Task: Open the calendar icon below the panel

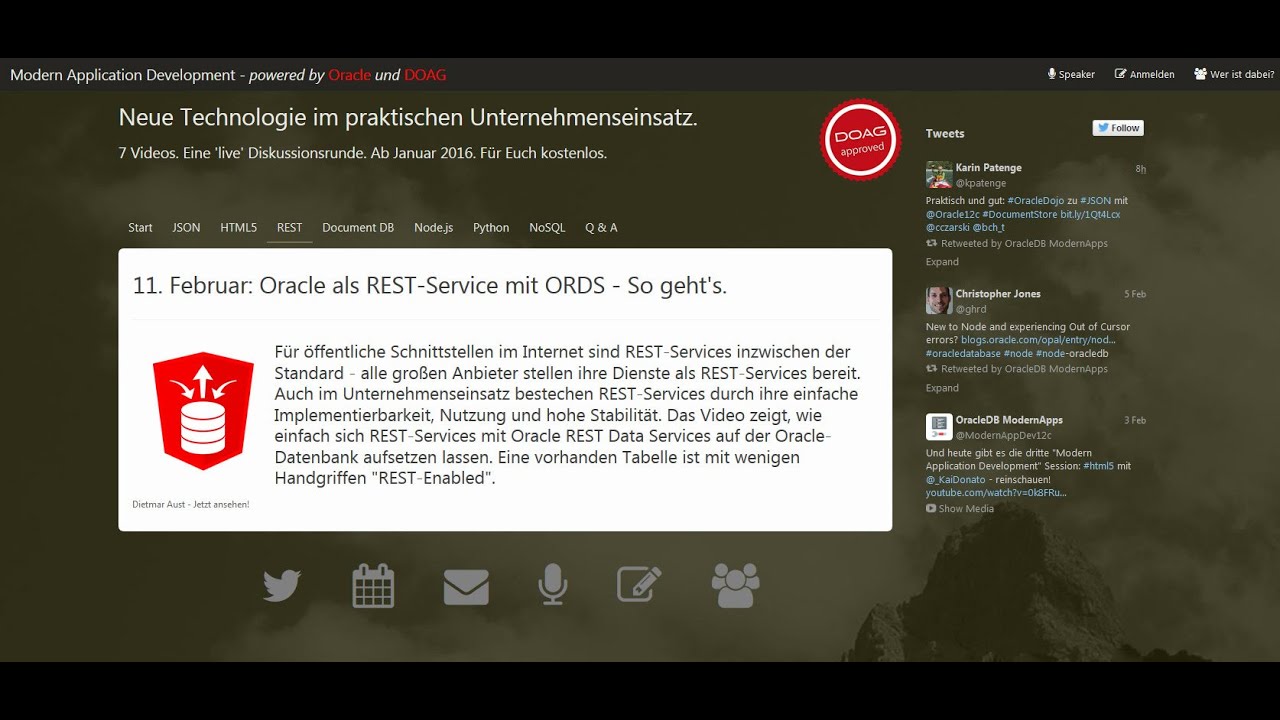Action: (x=373, y=585)
